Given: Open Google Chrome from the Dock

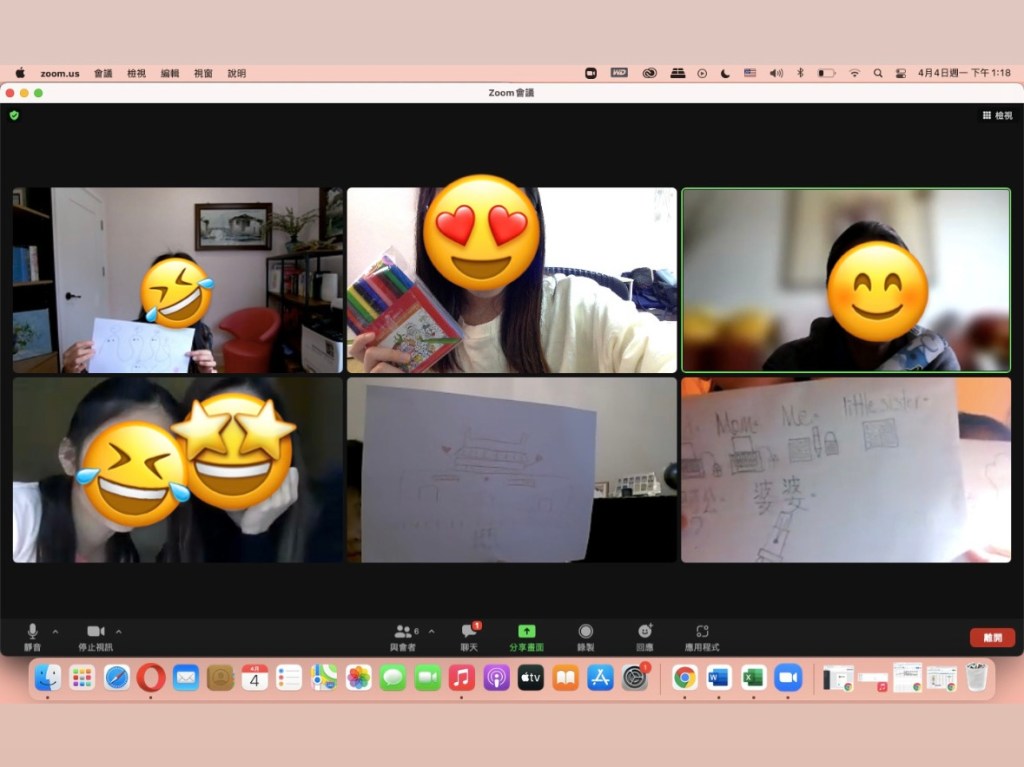Looking at the screenshot, I should click(684, 678).
